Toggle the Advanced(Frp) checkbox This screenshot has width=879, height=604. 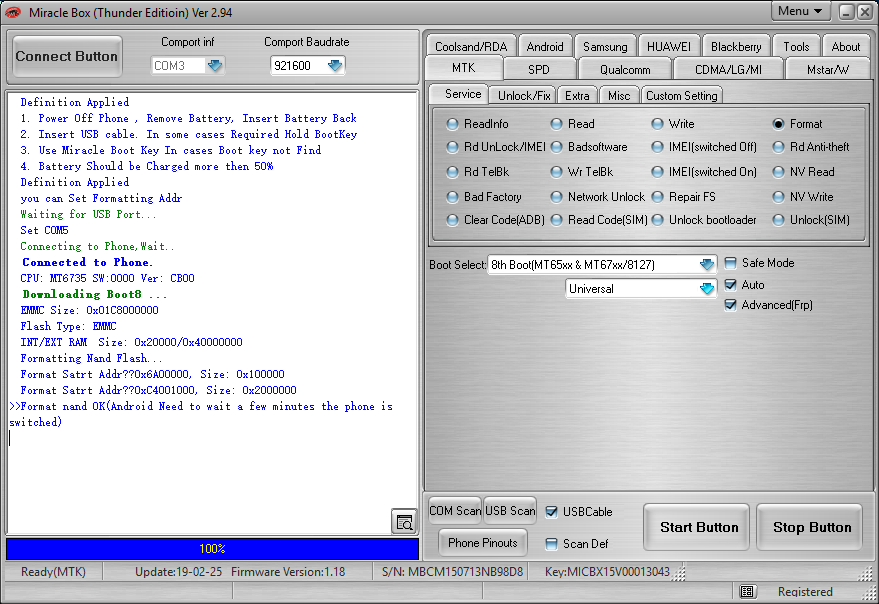point(730,305)
